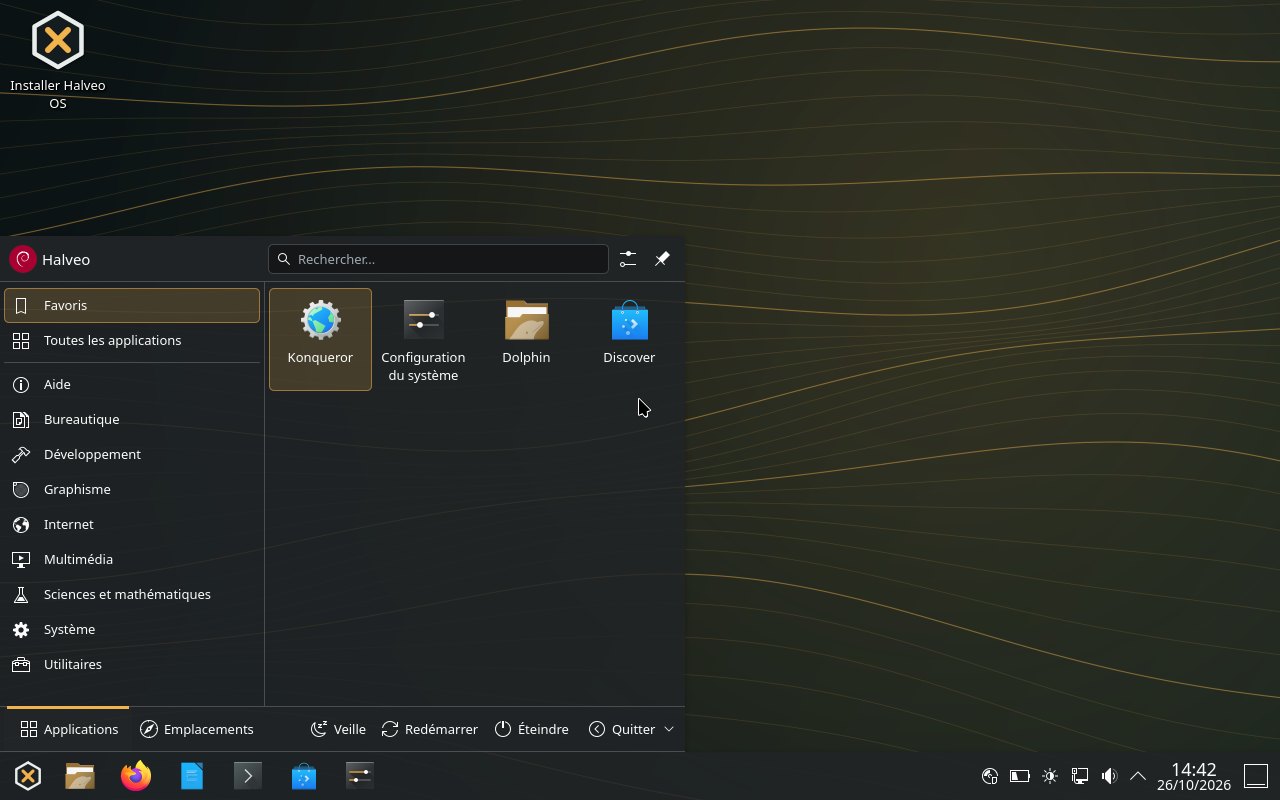Open the globe clock tray icon

point(990,776)
